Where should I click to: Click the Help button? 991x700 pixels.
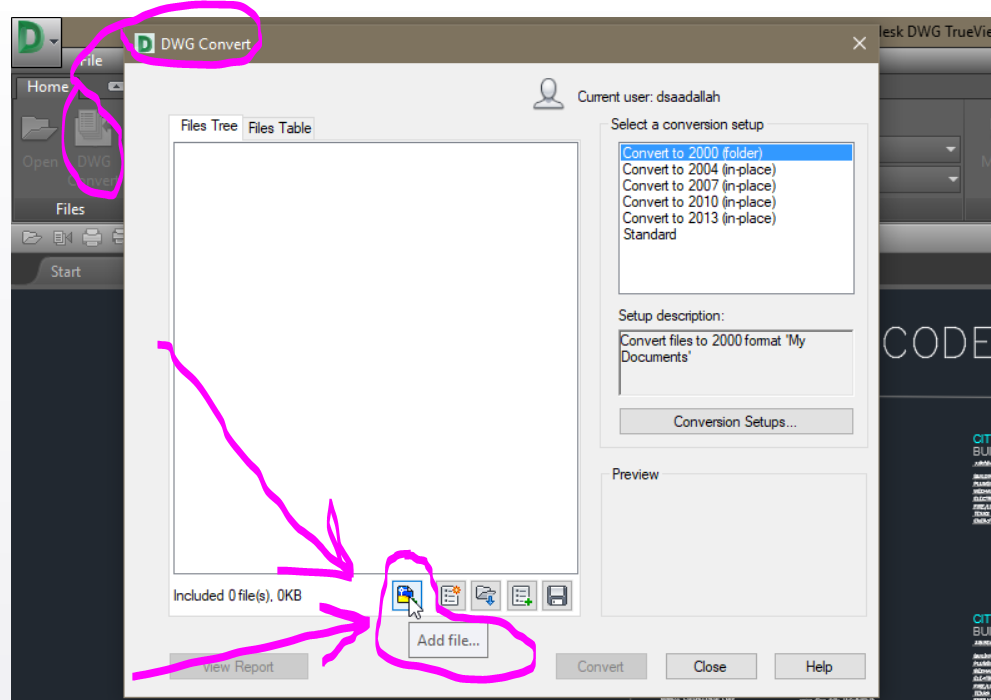click(820, 667)
